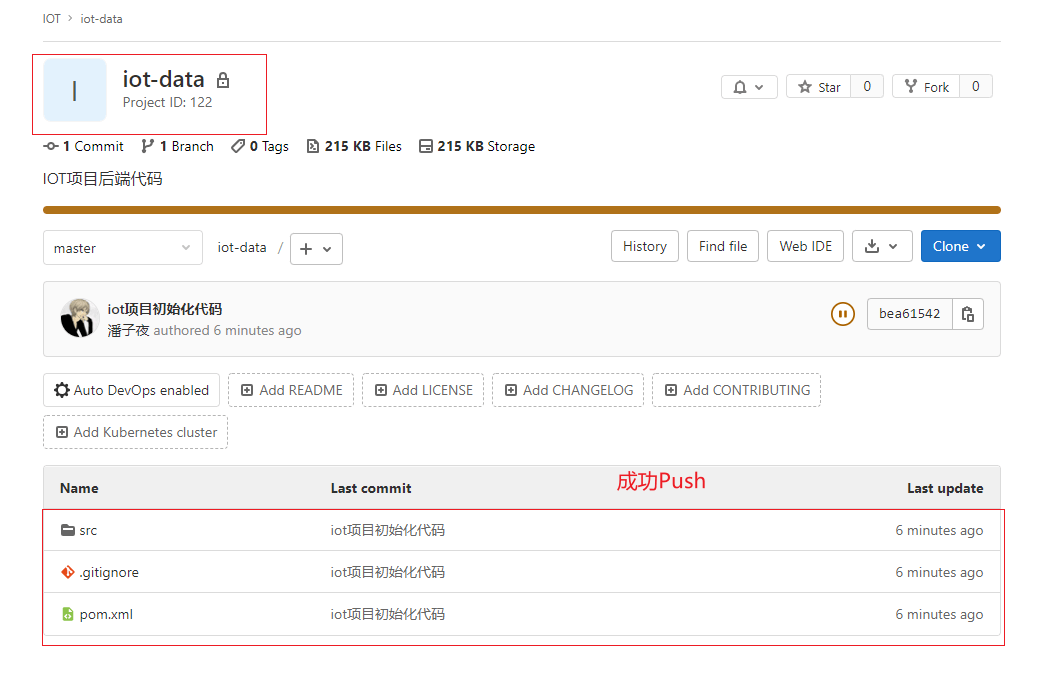Viewport: 1055px width, 683px height.
Task: Open Auto DevOps enabled settings
Action: 132,390
